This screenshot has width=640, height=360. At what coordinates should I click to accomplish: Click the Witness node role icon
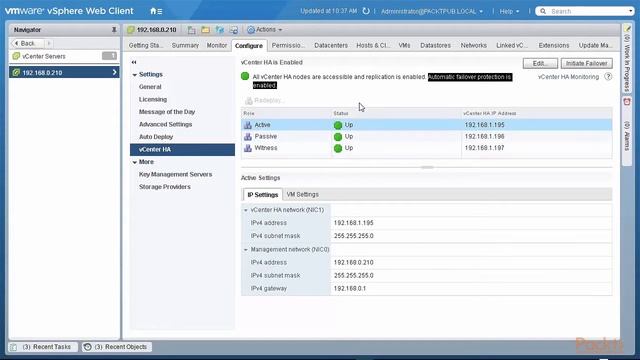[x=248, y=148]
